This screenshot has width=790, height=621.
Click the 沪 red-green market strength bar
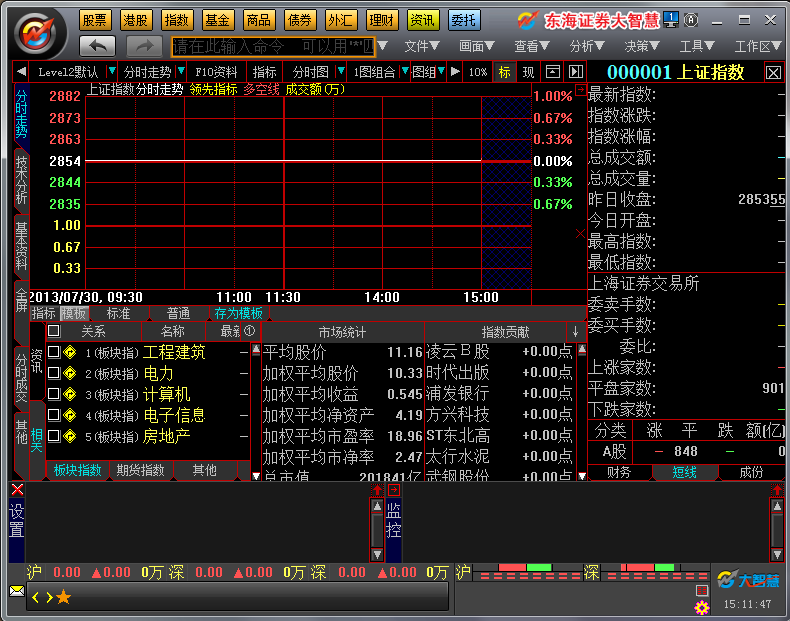tap(528, 572)
